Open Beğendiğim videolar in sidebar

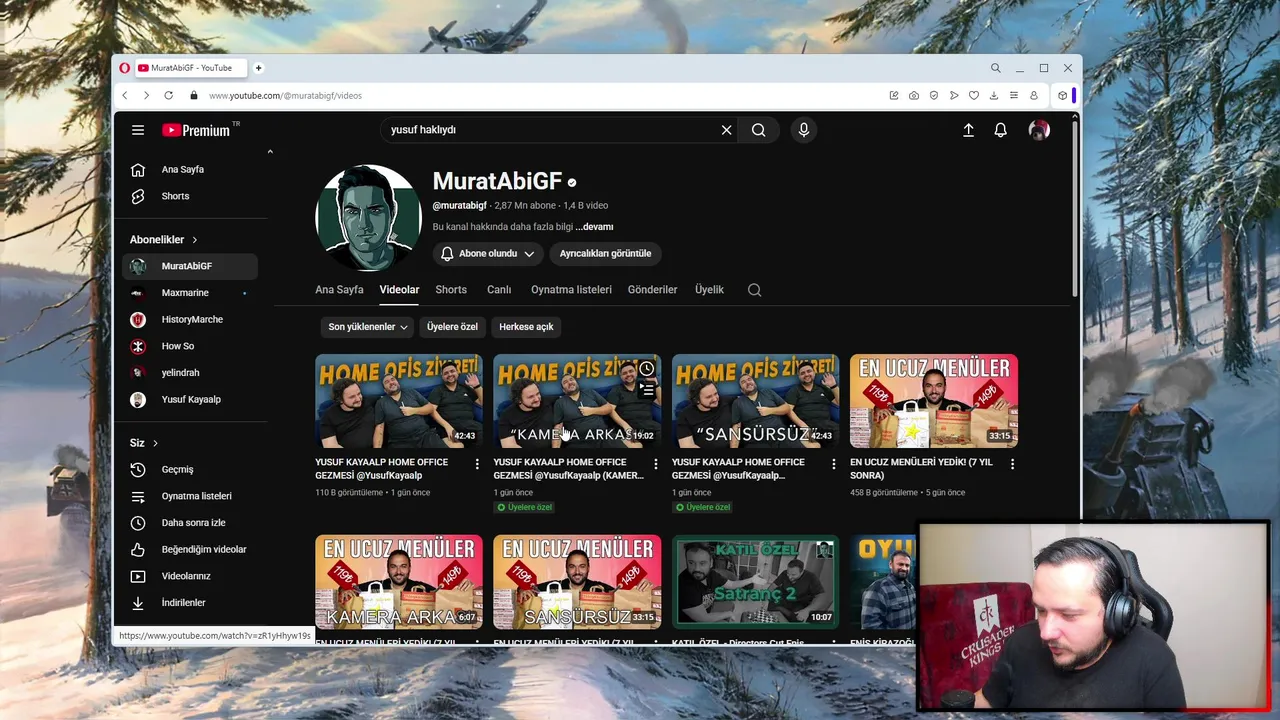click(x=190, y=550)
